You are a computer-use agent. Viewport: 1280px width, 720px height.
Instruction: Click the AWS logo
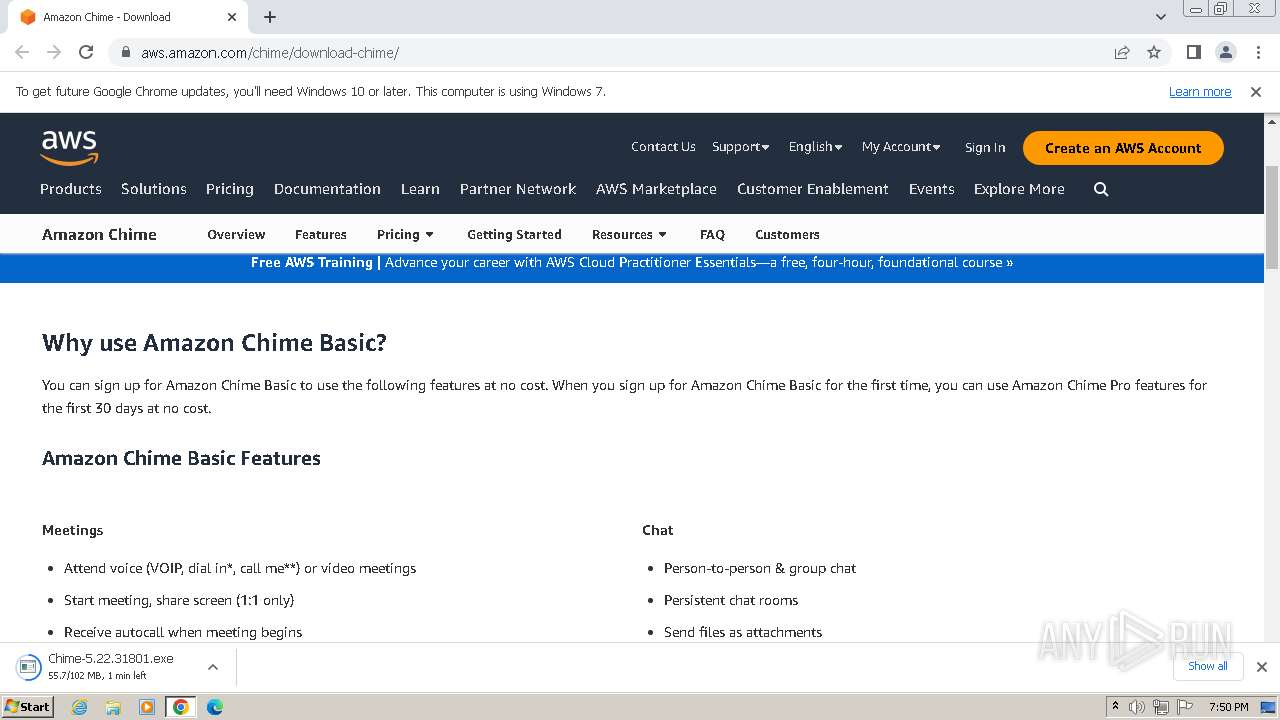pos(69,147)
